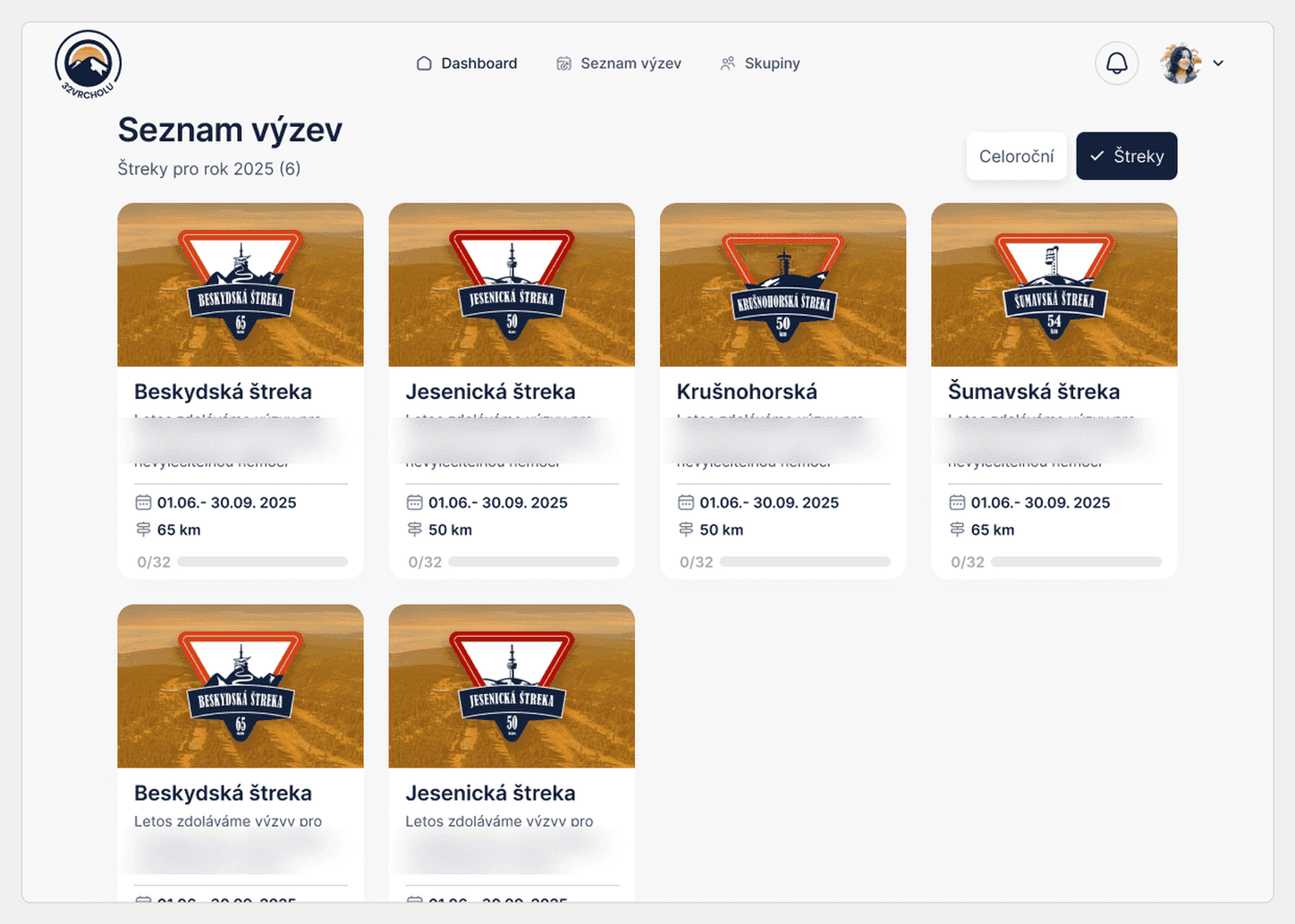Click date range text in Krušnohorská card
The height and width of the screenshot is (924, 1295).
[x=769, y=503]
